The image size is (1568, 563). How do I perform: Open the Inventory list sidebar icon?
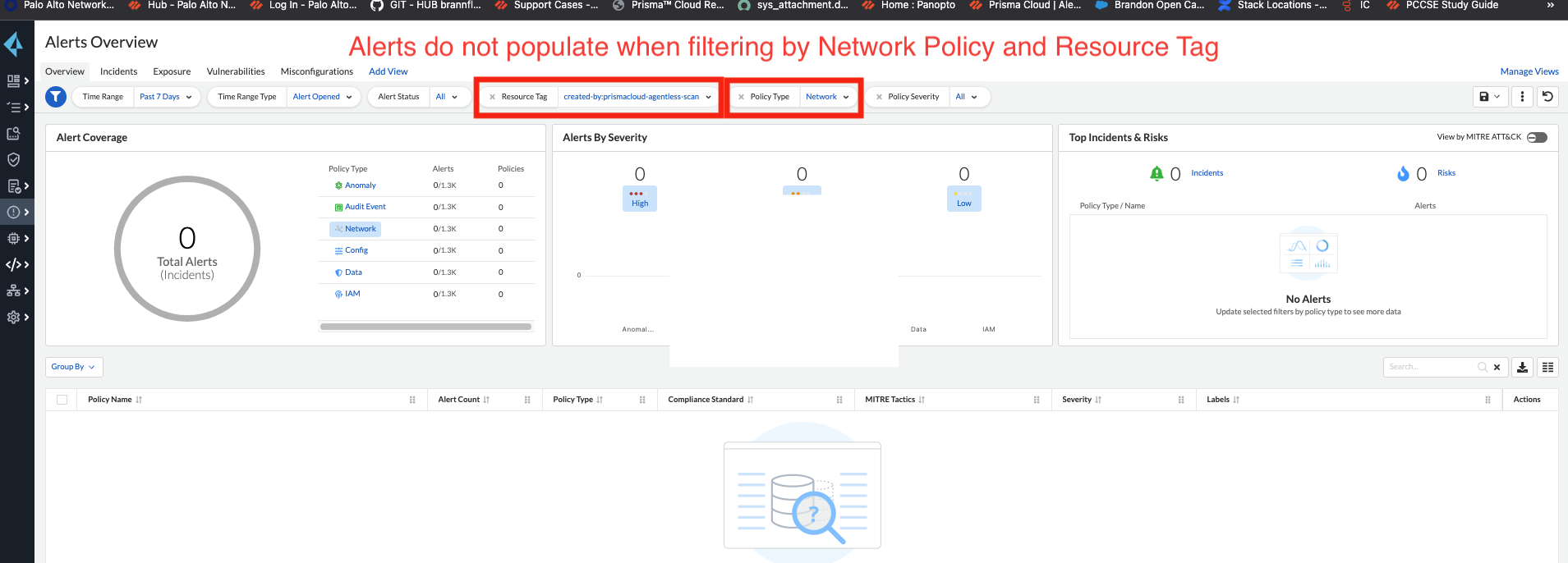(13, 107)
